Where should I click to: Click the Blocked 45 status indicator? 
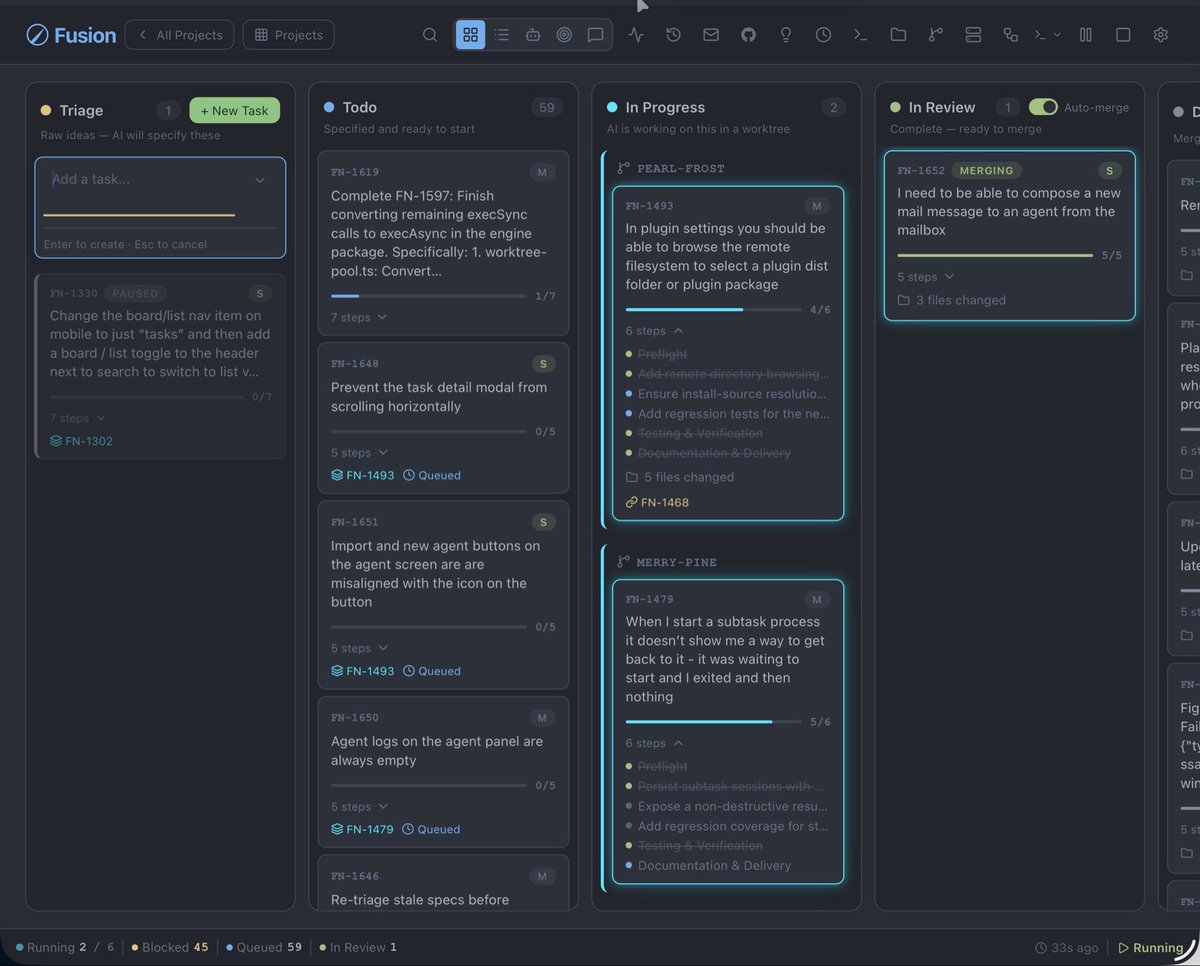click(170, 947)
